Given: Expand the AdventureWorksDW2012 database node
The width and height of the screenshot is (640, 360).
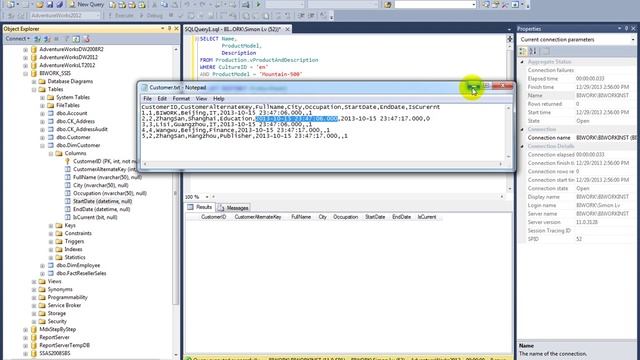Looking at the screenshot, I should pos(25,58).
